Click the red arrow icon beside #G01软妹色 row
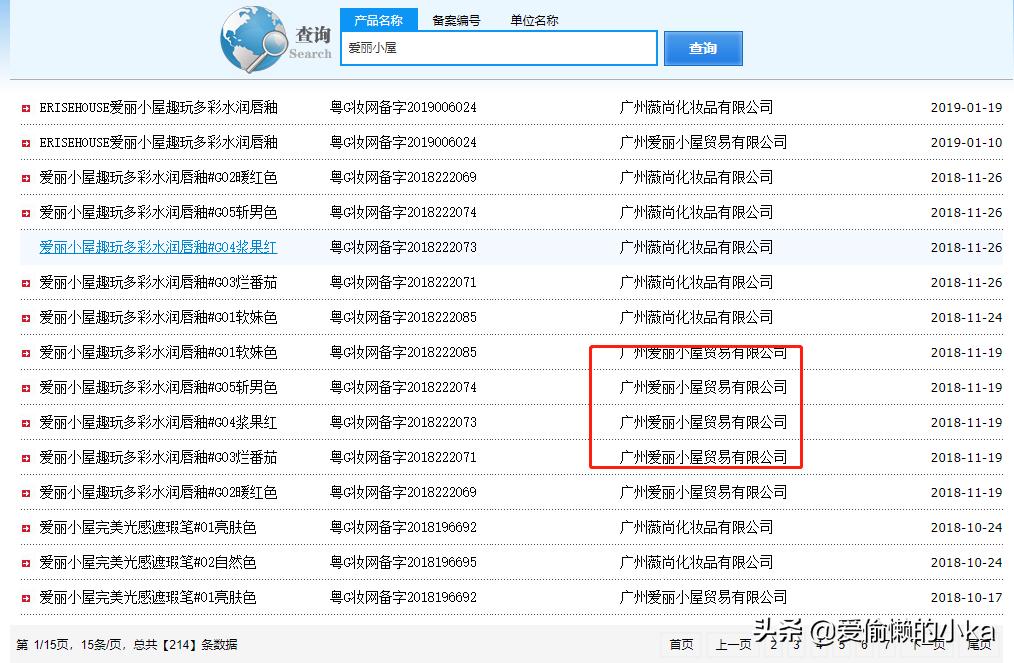1014x663 pixels. pos(24,317)
